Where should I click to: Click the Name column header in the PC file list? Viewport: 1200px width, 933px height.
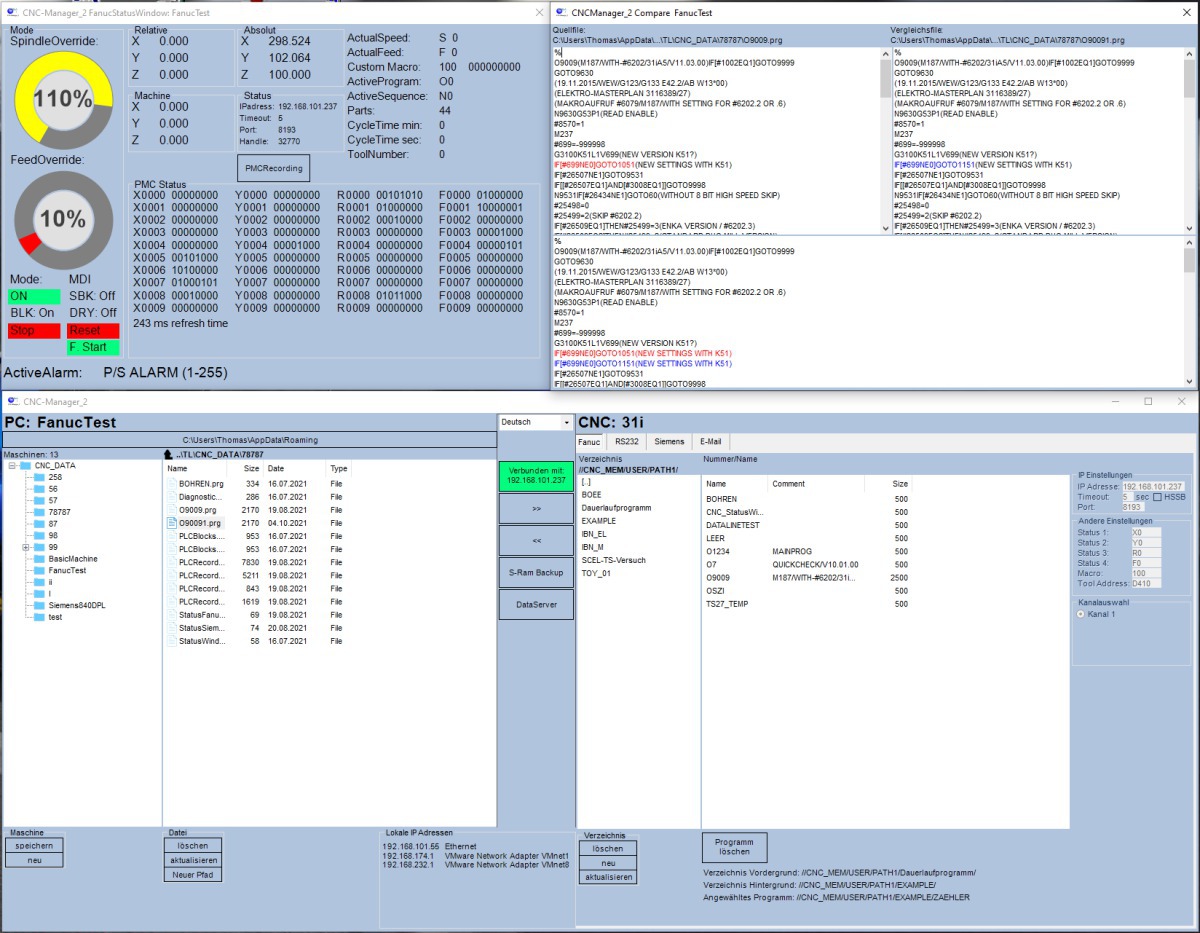[x=195, y=468]
